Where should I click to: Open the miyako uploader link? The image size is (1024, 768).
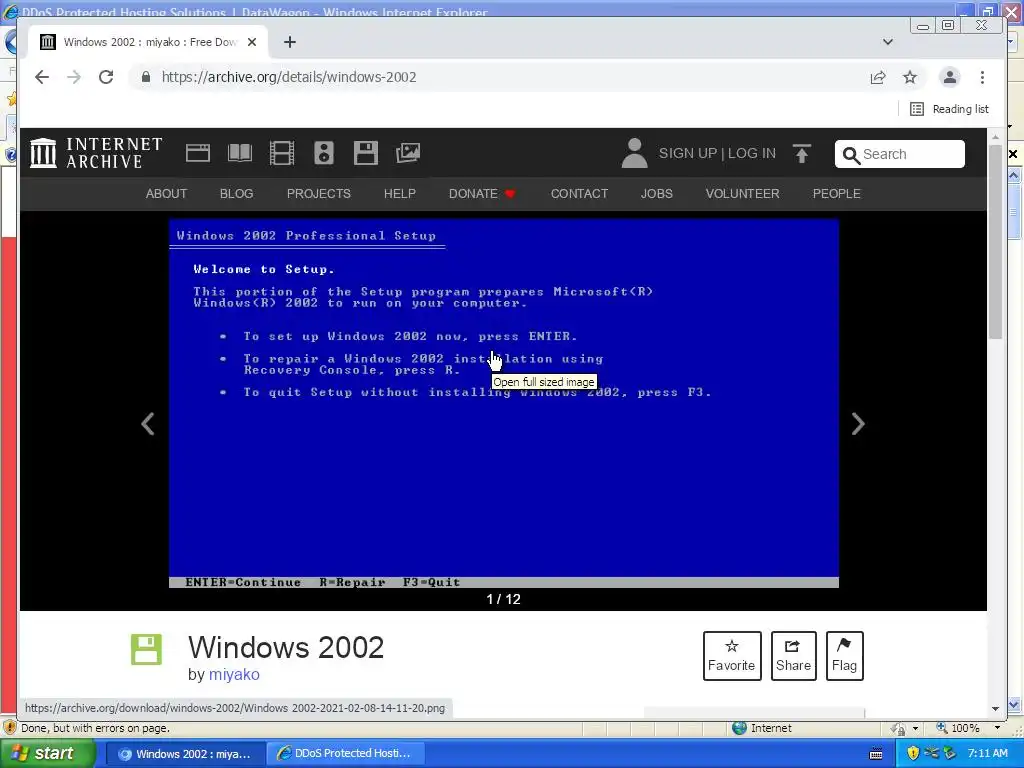coord(234,674)
